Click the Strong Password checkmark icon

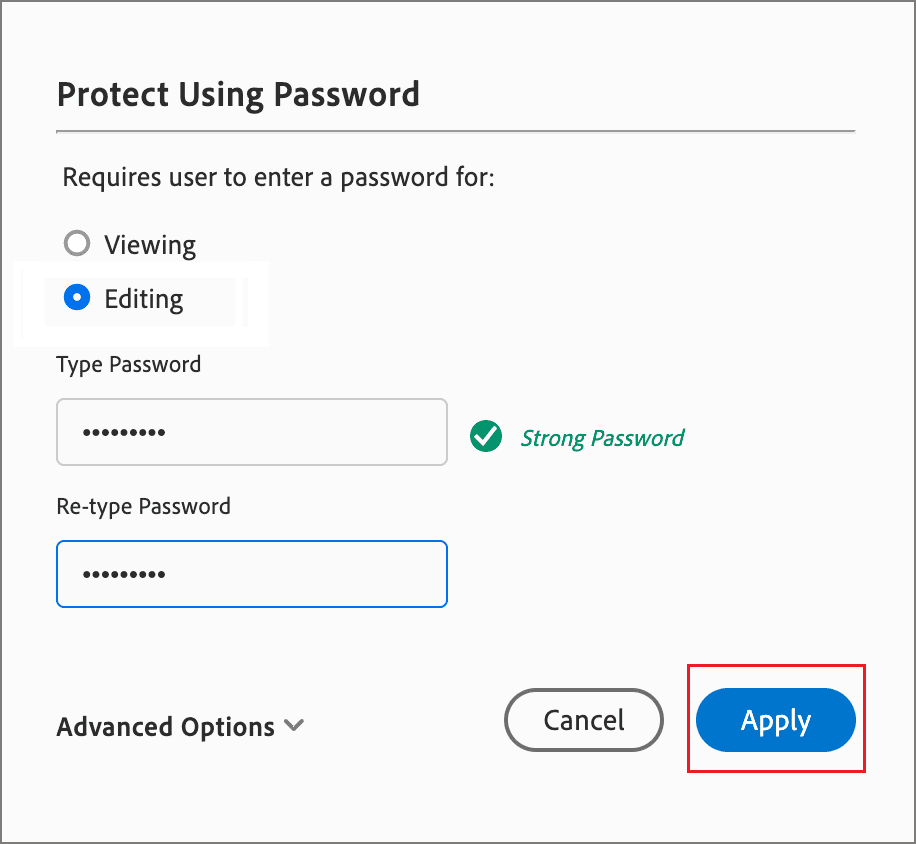[x=485, y=437]
